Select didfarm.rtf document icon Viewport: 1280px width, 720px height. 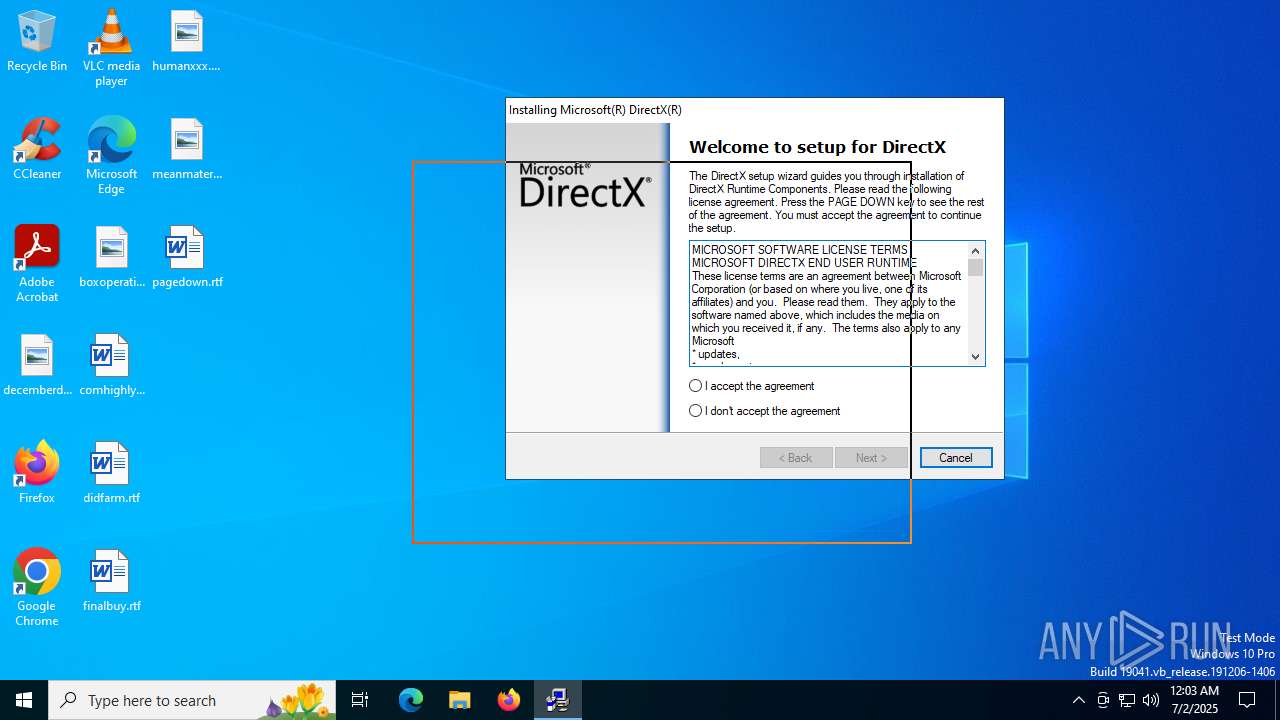[x=111, y=474]
